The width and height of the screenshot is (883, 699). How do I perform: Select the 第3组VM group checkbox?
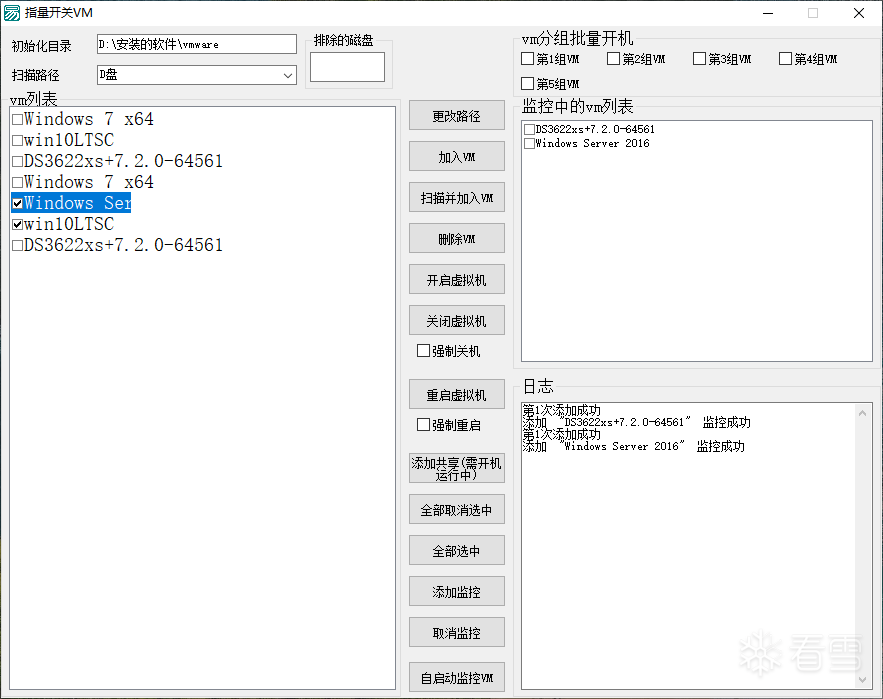700,59
